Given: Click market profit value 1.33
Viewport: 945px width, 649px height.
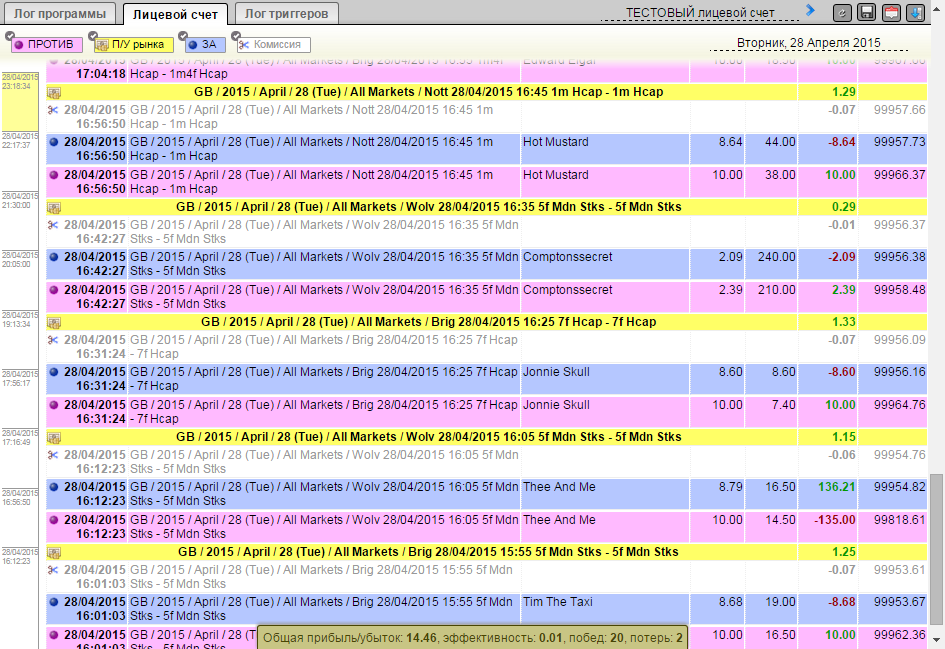Looking at the screenshot, I should click(x=844, y=322).
